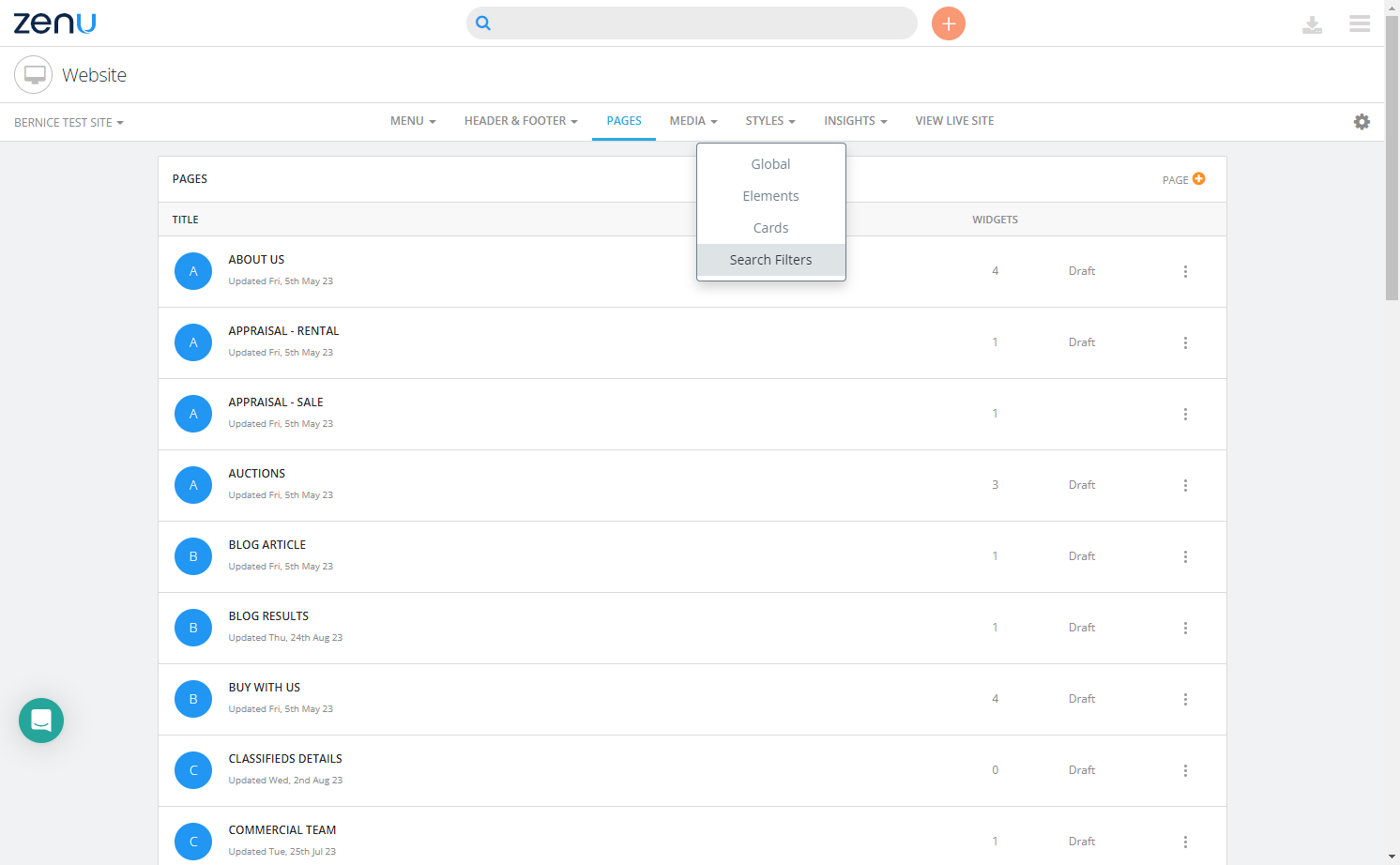The width and height of the screenshot is (1400, 865).
Task: Open the hamburger main menu
Action: [x=1360, y=23]
